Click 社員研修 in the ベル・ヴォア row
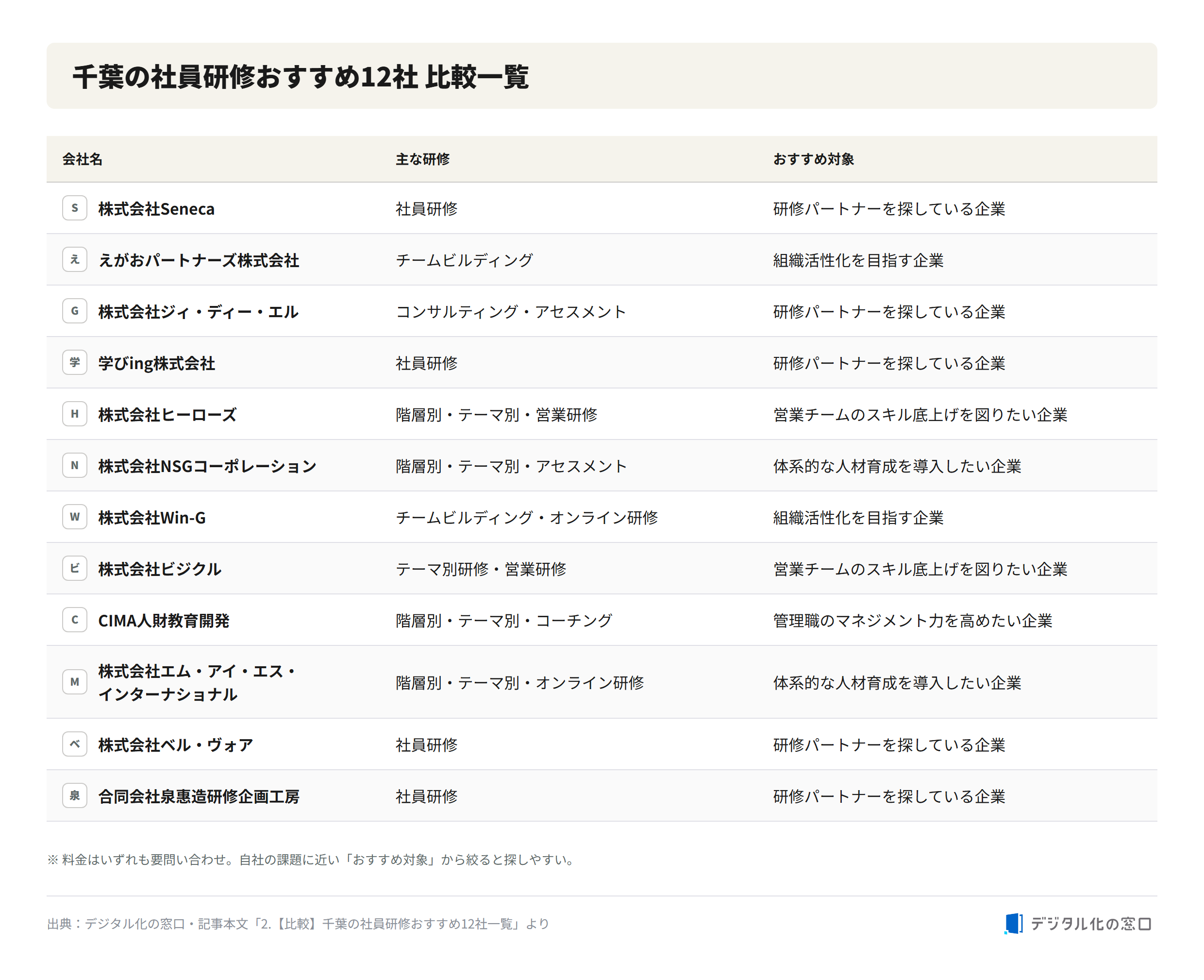This screenshot has height=980, width=1204. coord(427,745)
